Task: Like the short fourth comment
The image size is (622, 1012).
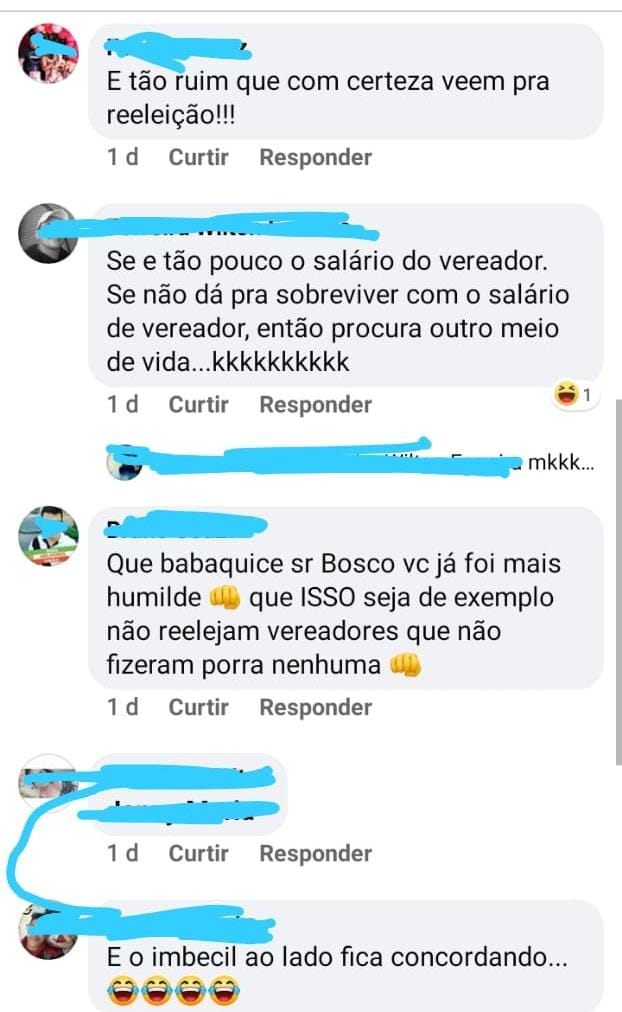Action: click(198, 853)
